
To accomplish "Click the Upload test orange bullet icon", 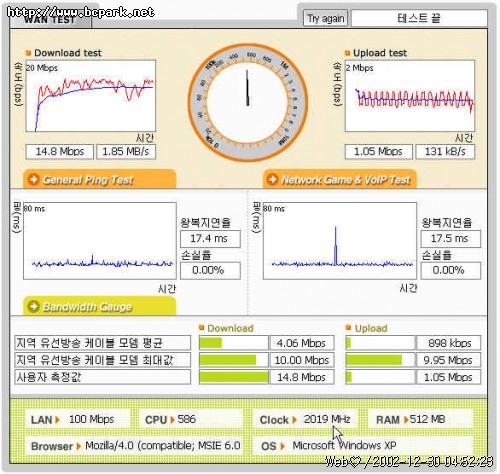I will (x=347, y=53).
